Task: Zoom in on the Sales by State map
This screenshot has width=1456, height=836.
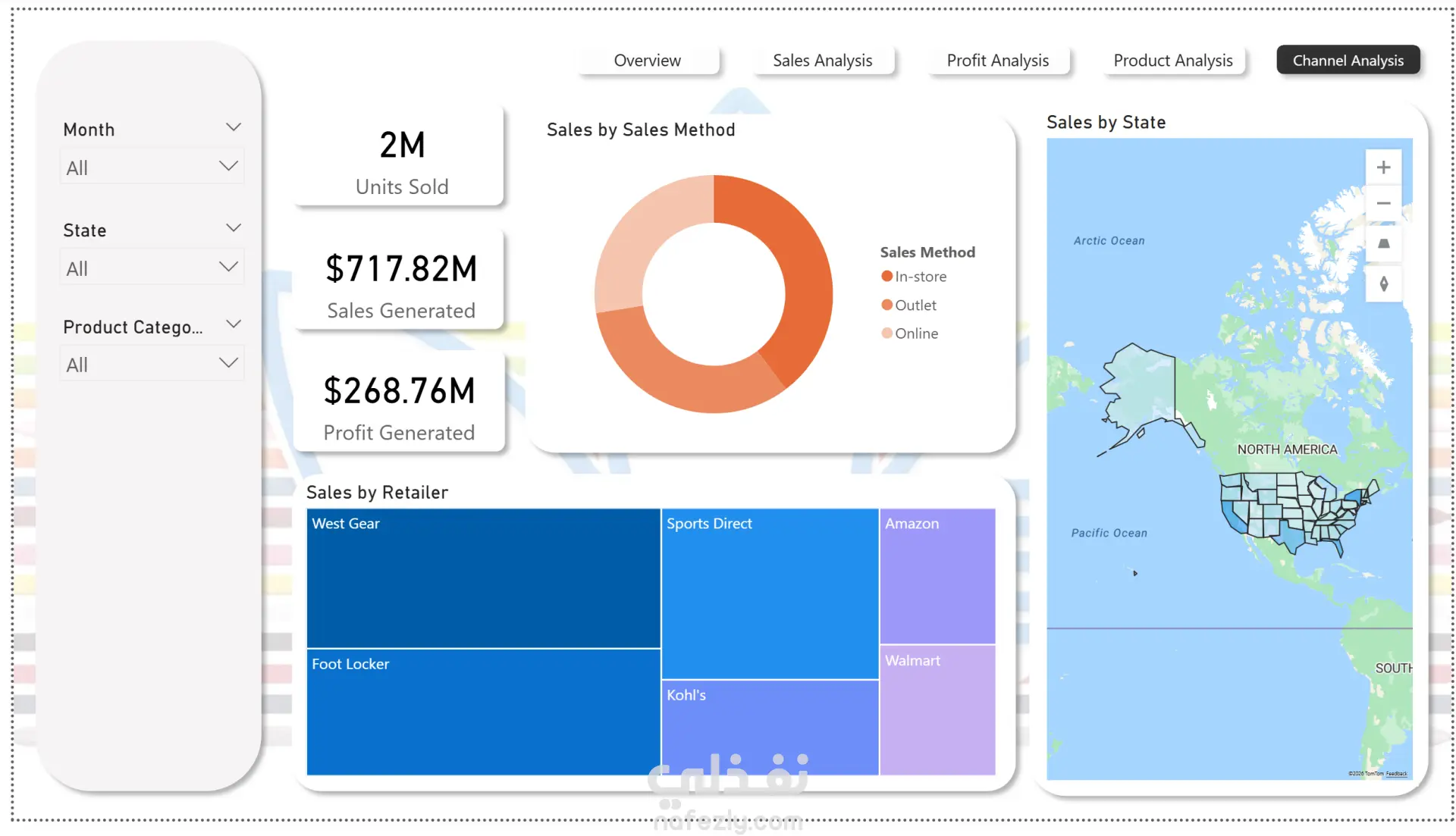Action: 1383,168
